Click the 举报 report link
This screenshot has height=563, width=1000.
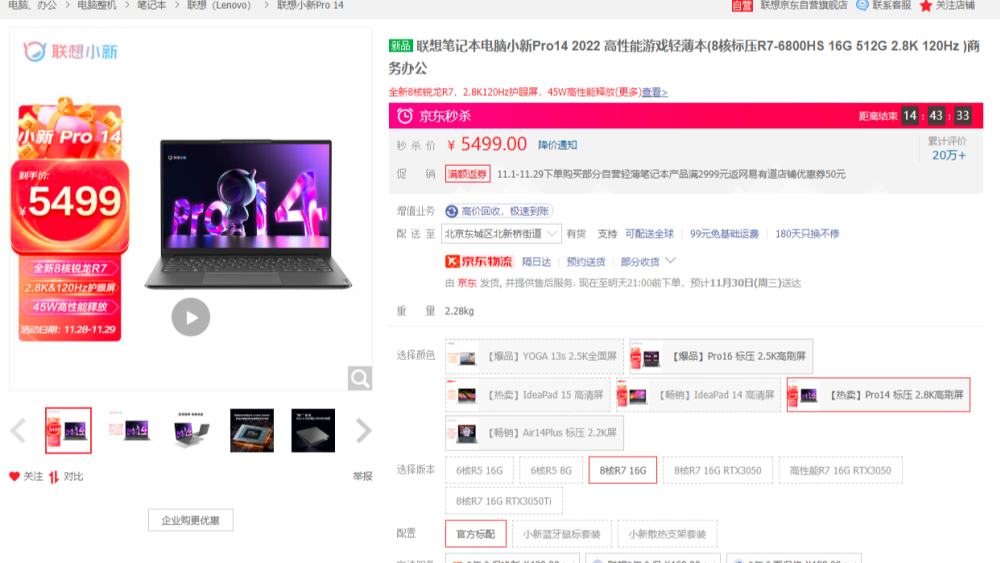click(x=362, y=476)
